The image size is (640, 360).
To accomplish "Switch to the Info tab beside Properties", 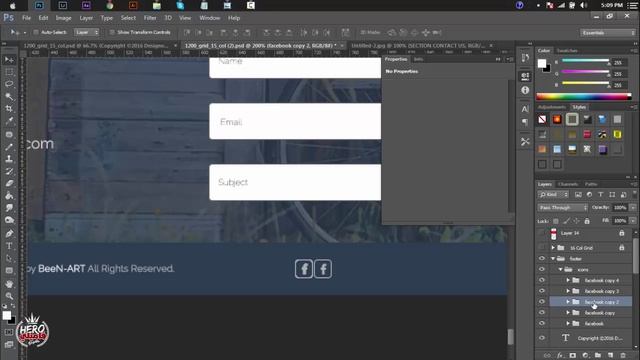I will 418,59.
